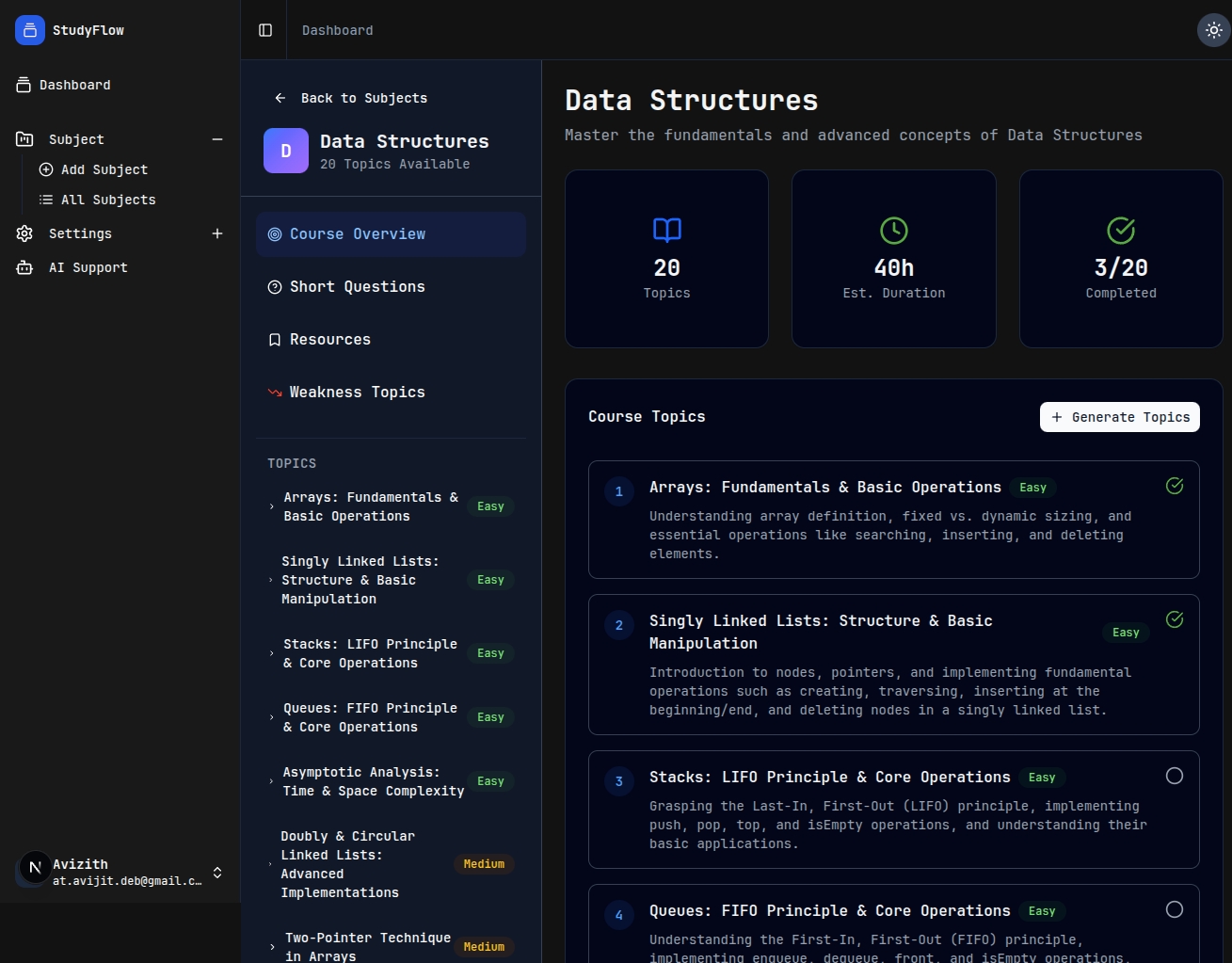Click the plus-circle icon beside Add Subject
The width and height of the screenshot is (1232, 963).
(x=46, y=169)
